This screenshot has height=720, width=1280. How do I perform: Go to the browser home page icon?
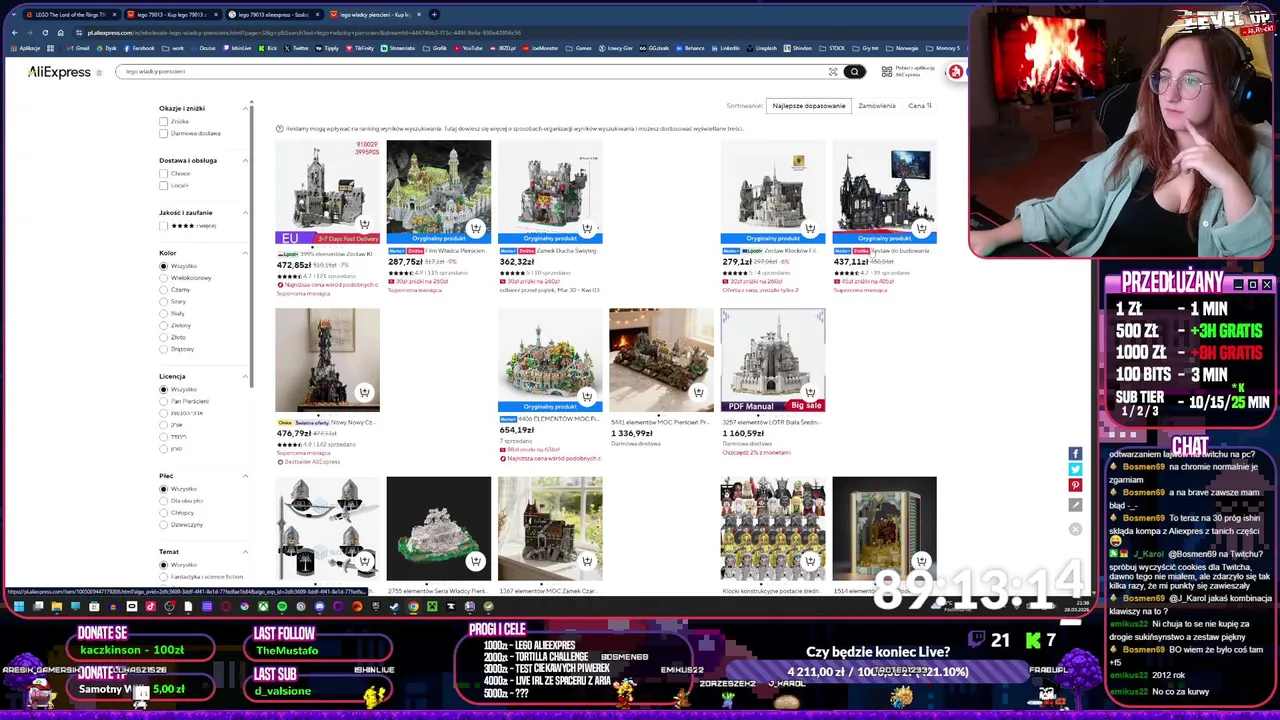tap(60, 32)
